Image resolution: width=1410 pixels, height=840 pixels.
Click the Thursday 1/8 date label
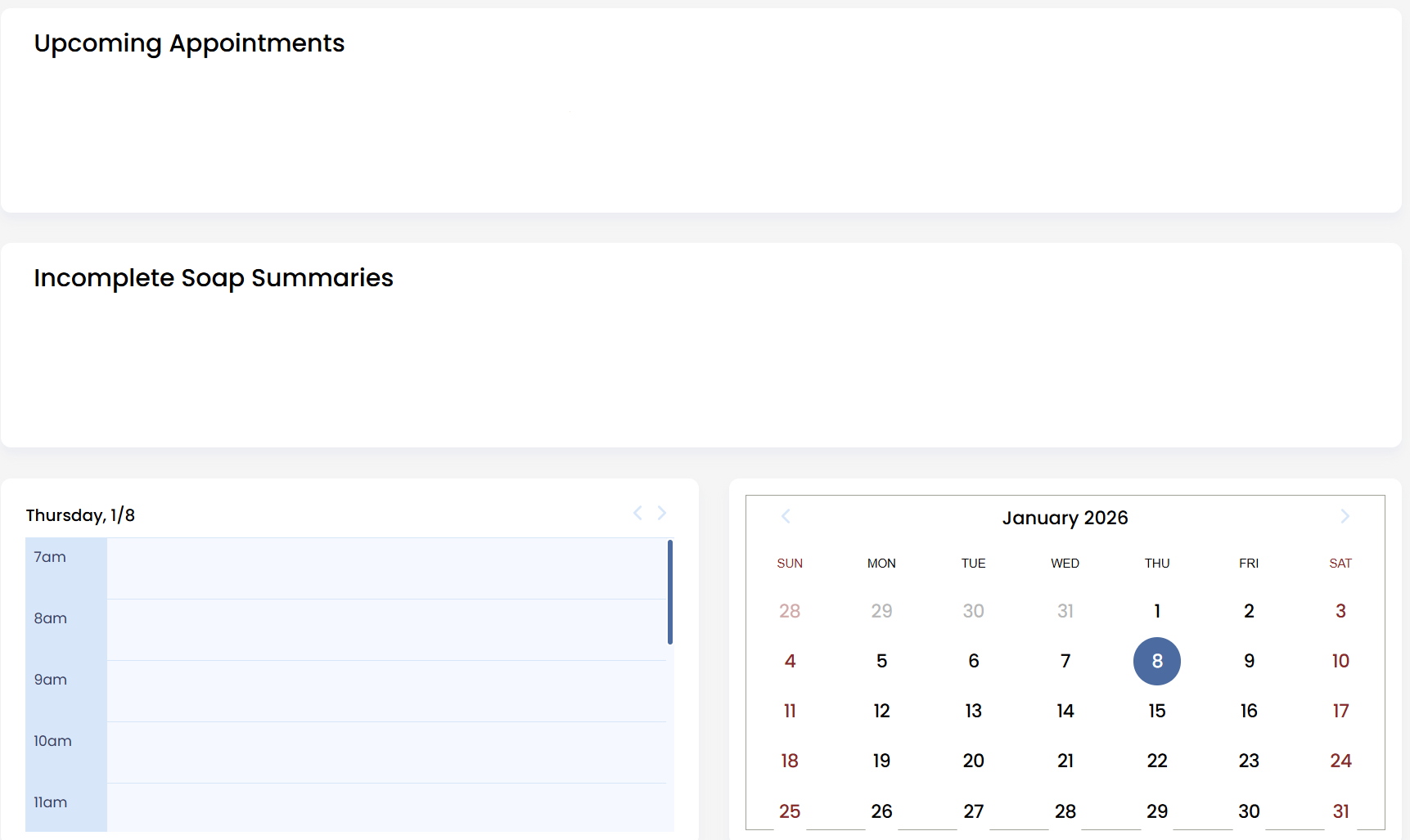[x=80, y=515]
